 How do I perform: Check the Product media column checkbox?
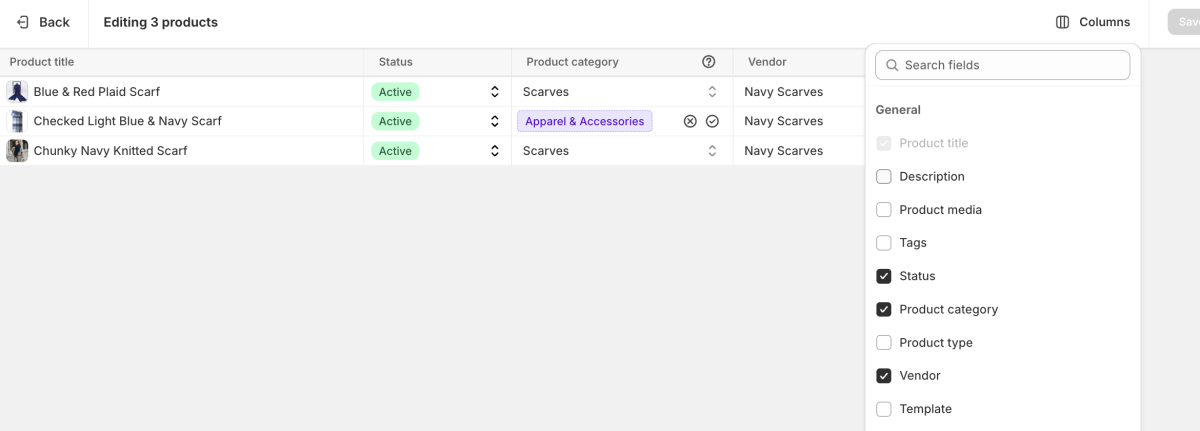(x=884, y=210)
